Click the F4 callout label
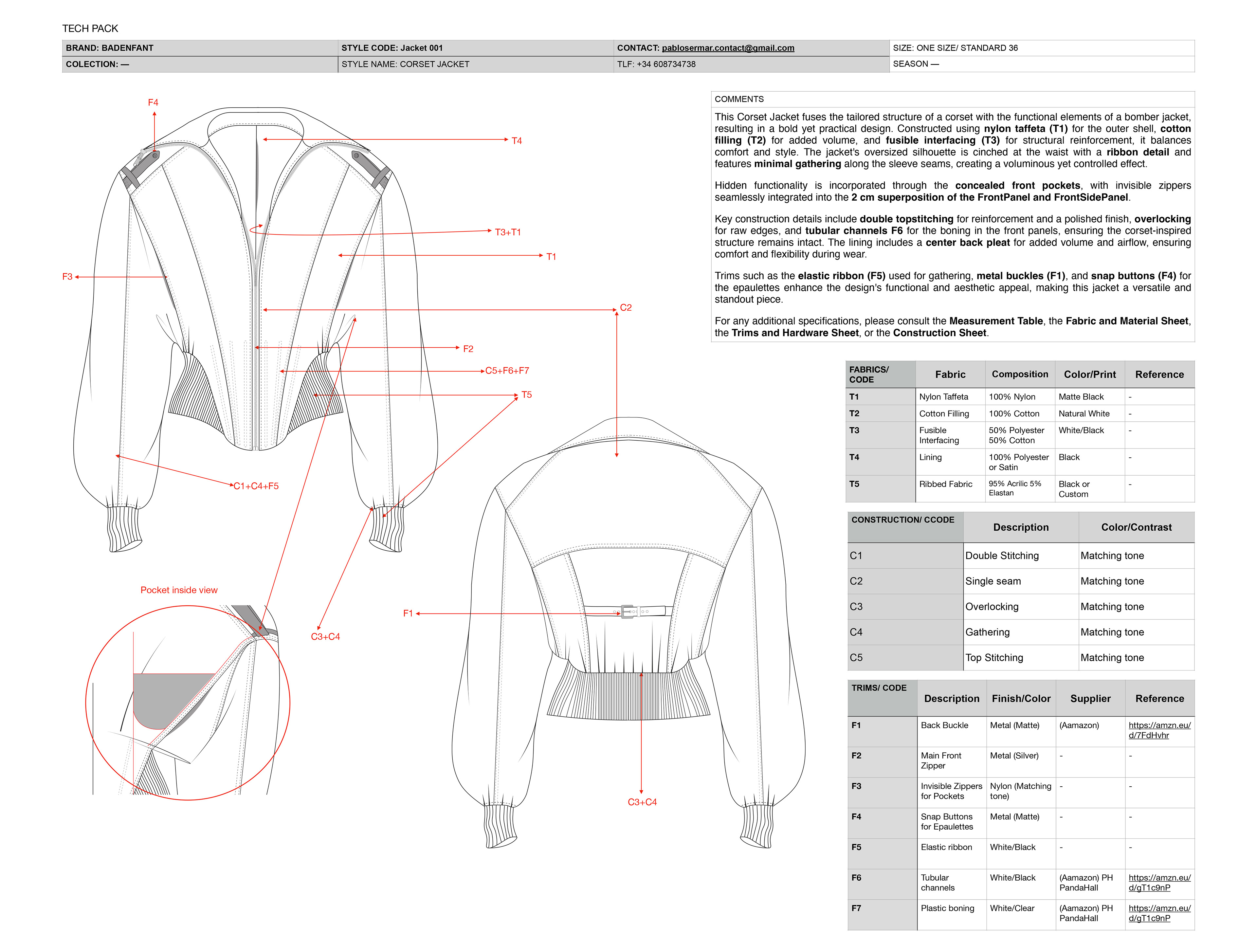This screenshot has height=952, width=1257. tap(153, 102)
